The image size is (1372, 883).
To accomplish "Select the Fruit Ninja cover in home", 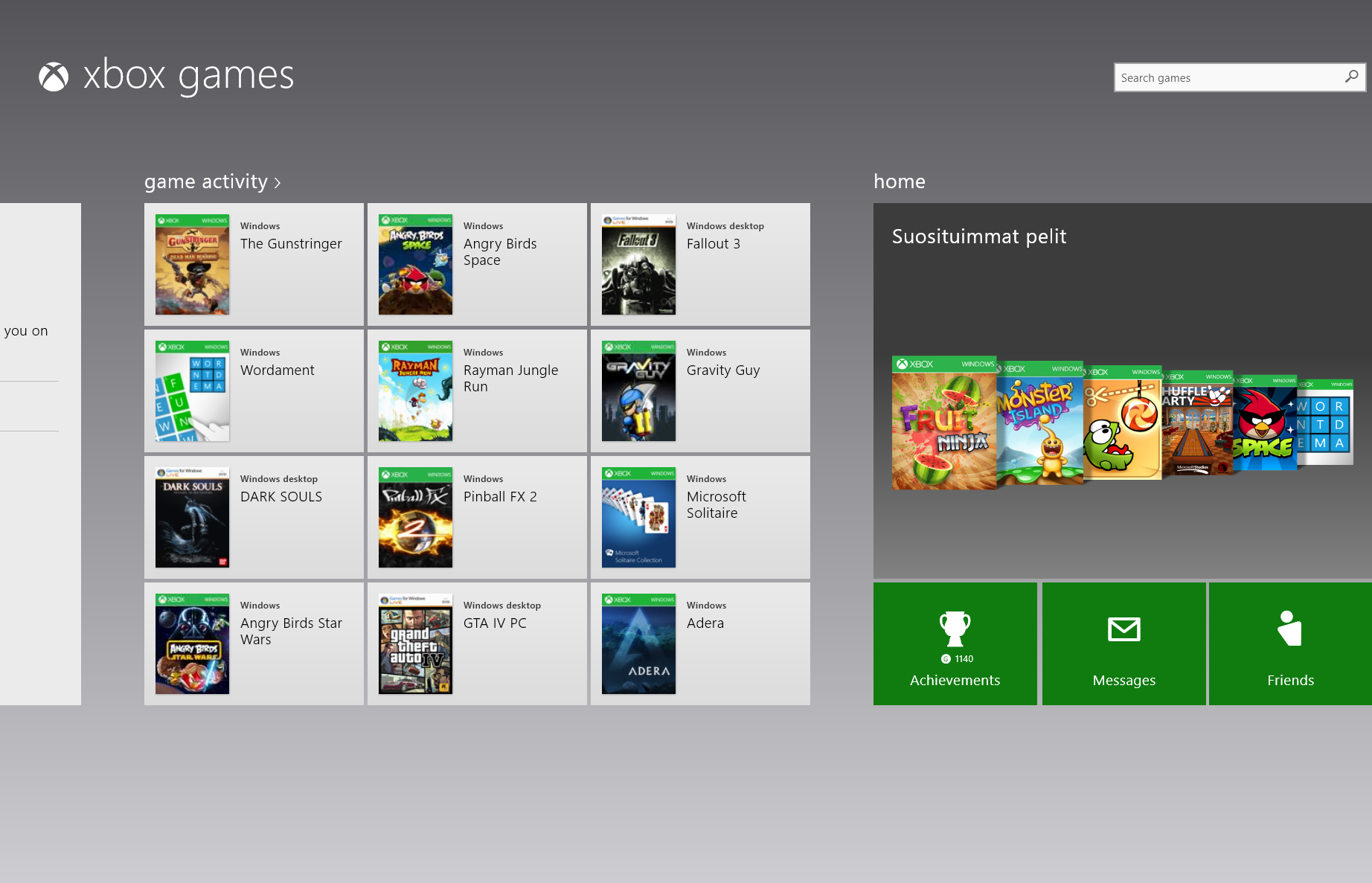I will coord(944,423).
